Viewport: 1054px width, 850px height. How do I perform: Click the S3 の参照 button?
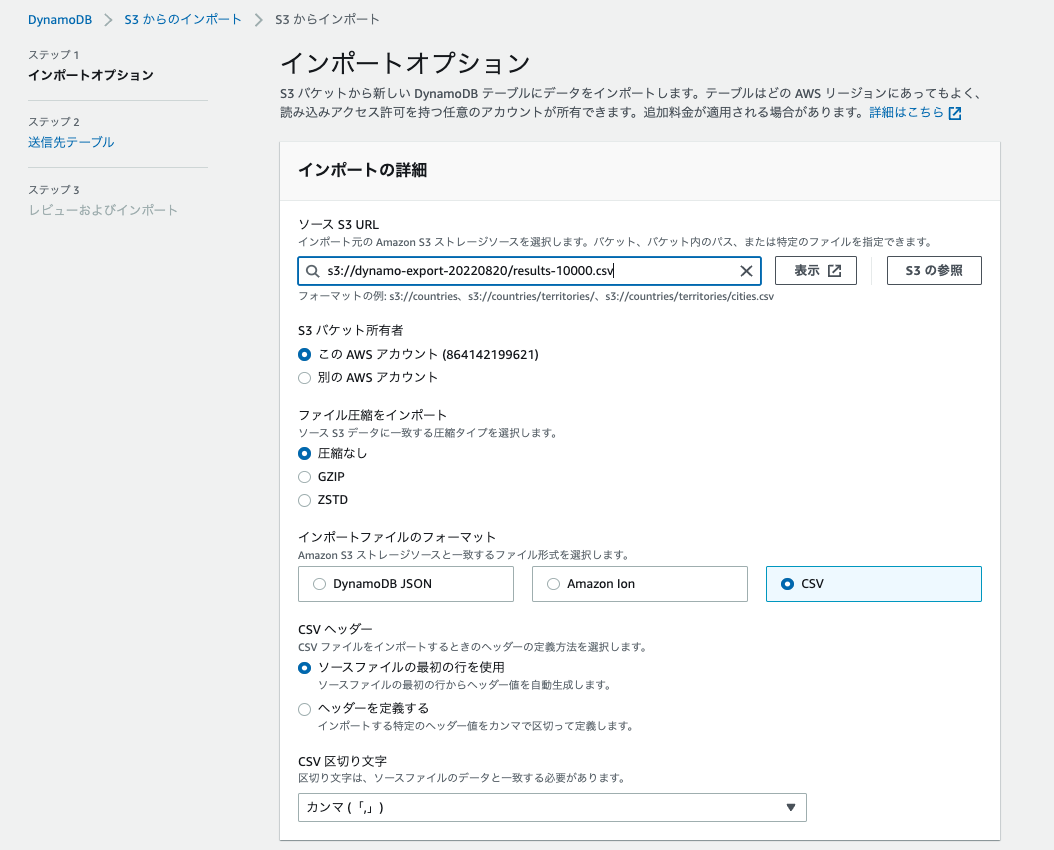point(934,270)
